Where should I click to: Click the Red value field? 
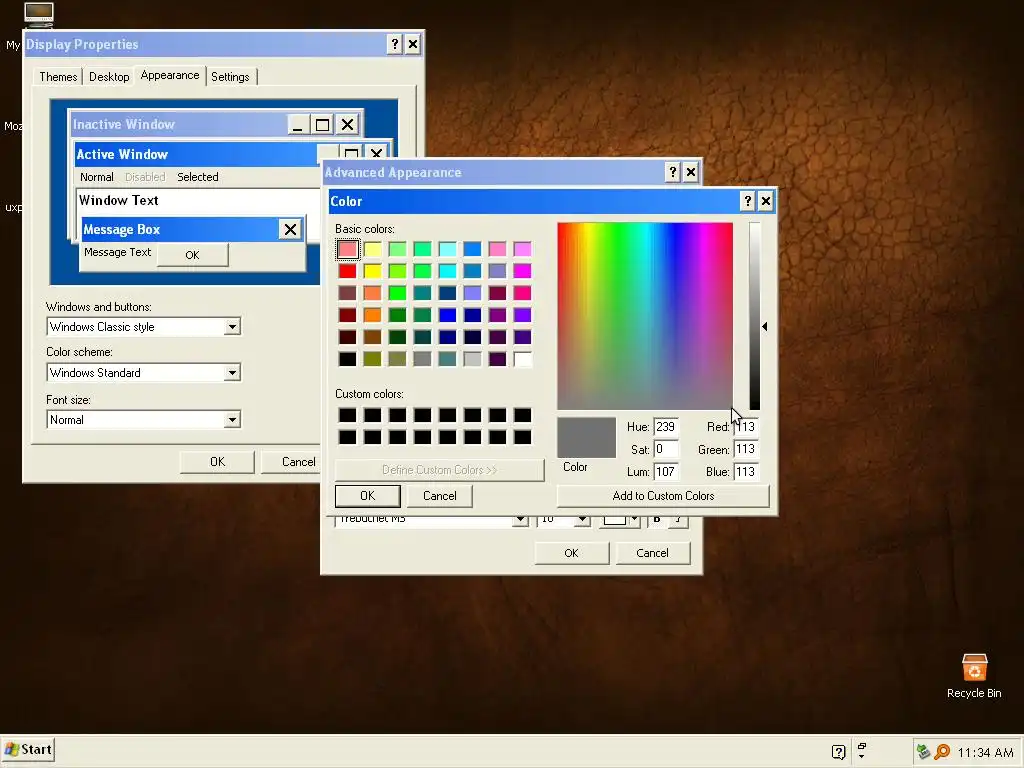coord(746,427)
